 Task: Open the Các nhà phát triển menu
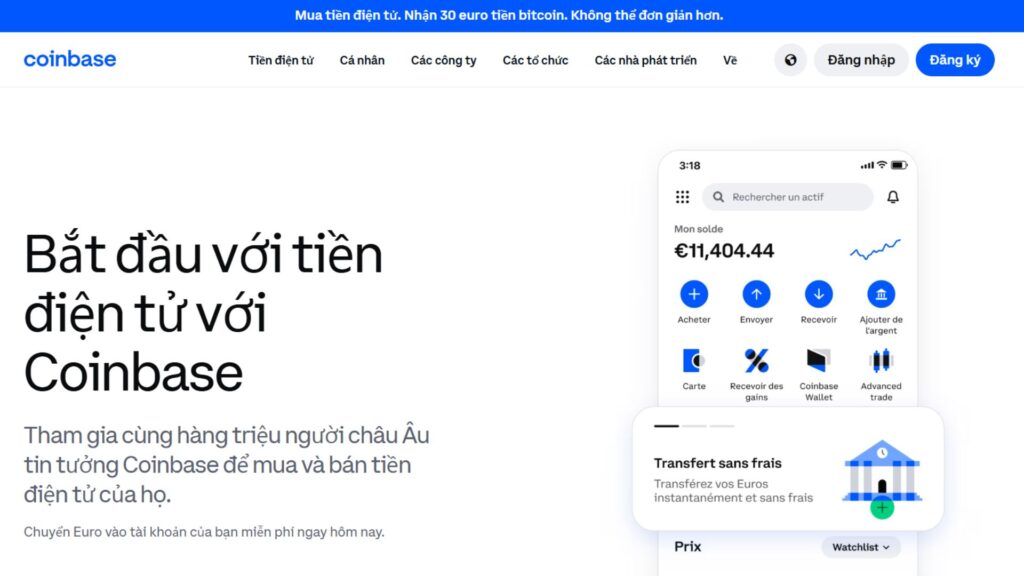coord(645,60)
